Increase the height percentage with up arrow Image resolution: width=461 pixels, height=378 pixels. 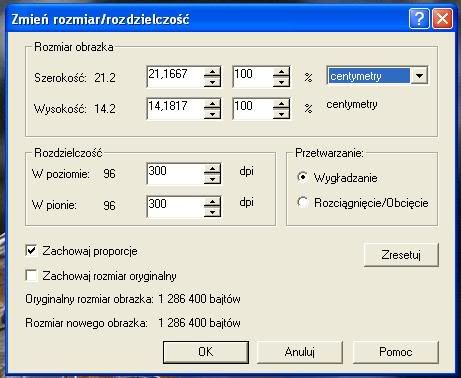pyautogui.click(x=281, y=104)
